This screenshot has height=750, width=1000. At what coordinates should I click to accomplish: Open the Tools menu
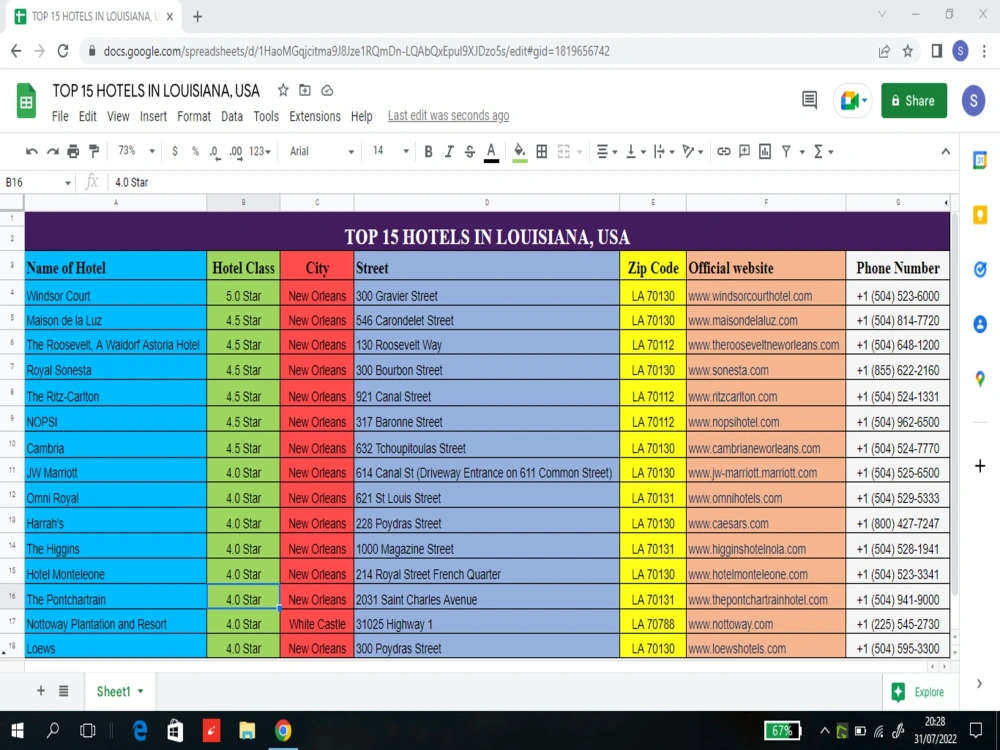(x=266, y=116)
